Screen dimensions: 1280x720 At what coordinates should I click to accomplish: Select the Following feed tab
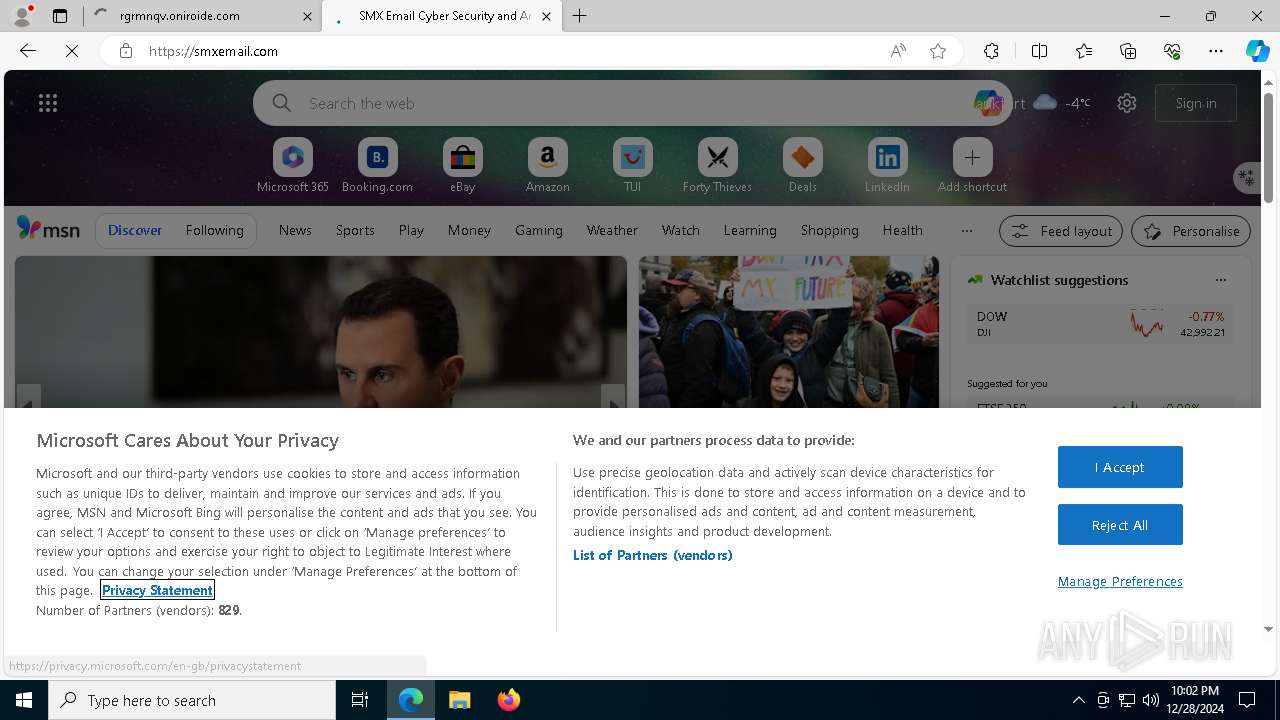(214, 230)
